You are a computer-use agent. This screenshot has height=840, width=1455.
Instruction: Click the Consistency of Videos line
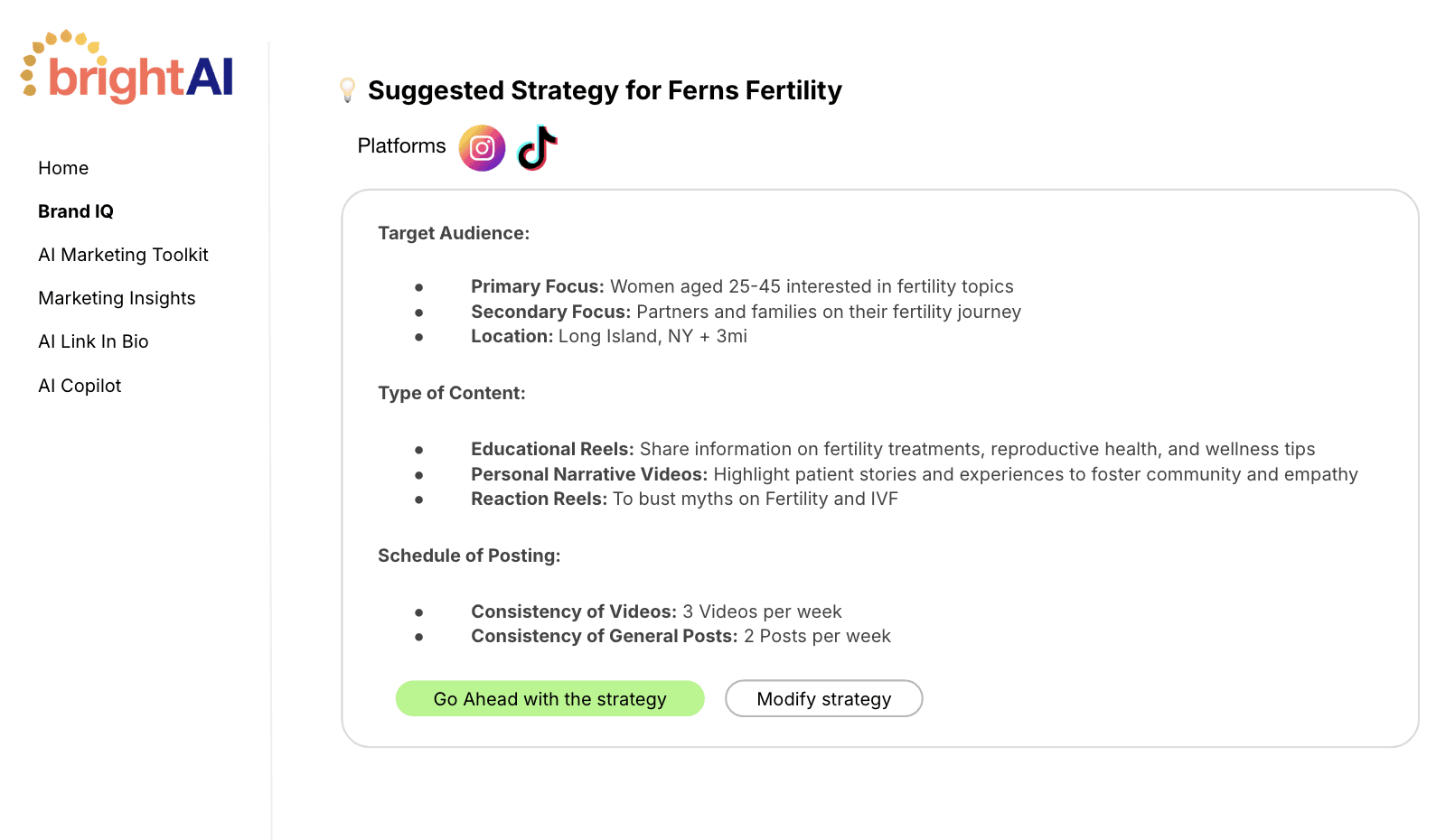[x=656, y=611]
